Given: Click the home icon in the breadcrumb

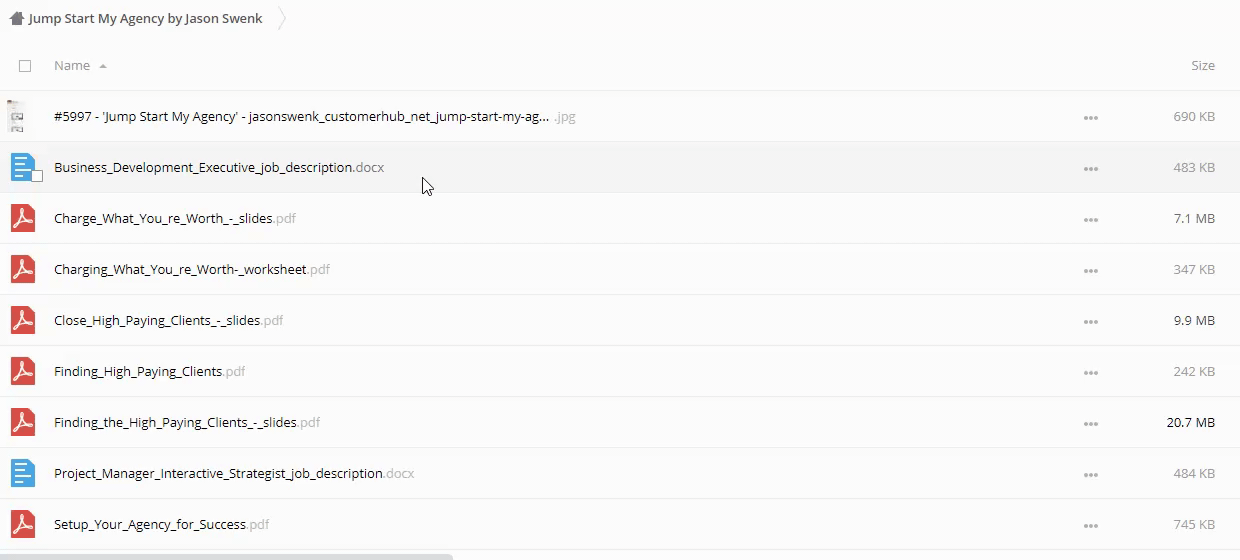Looking at the screenshot, I should coord(16,18).
